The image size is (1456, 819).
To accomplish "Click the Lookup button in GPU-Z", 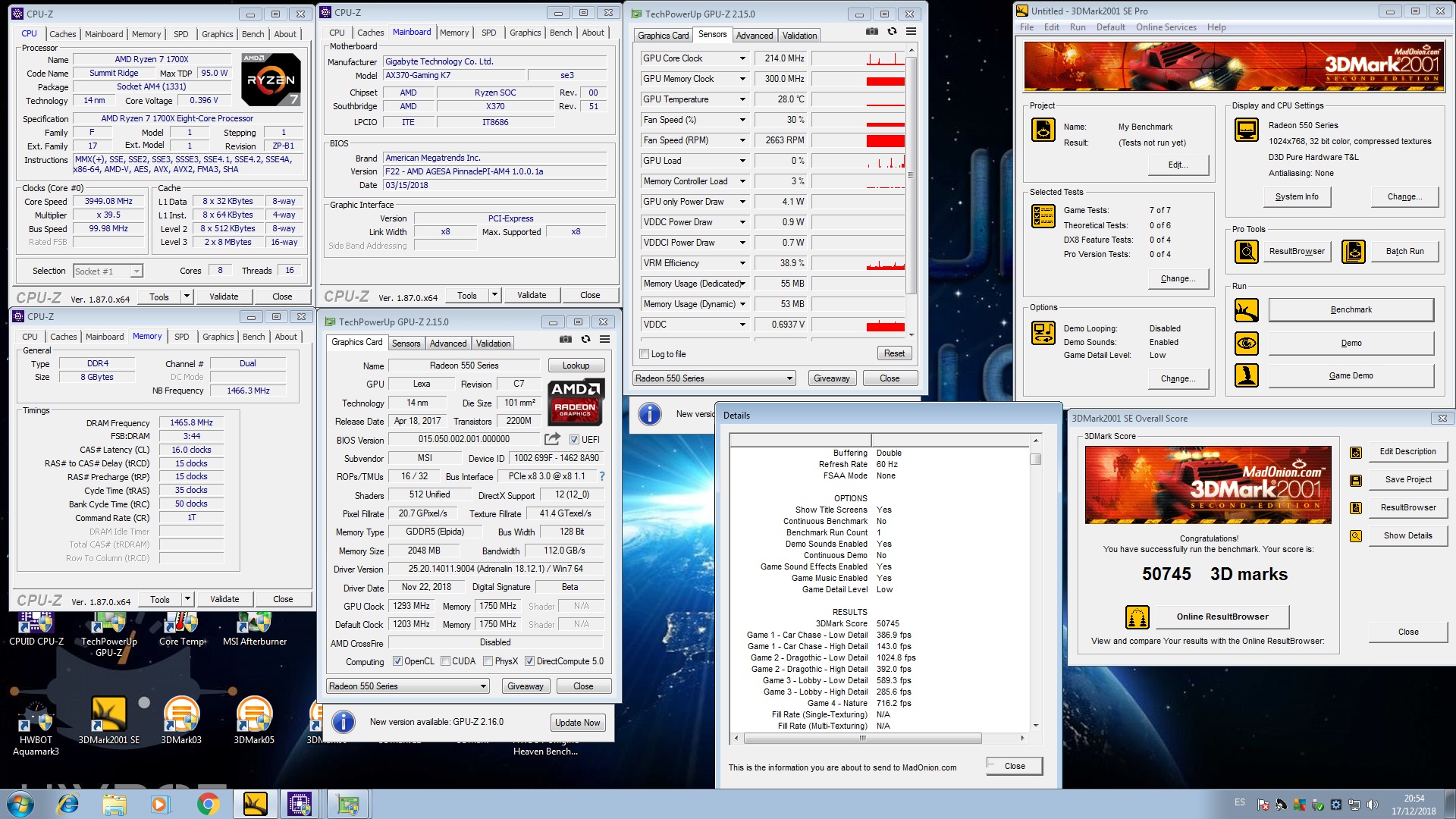I will 576,366.
